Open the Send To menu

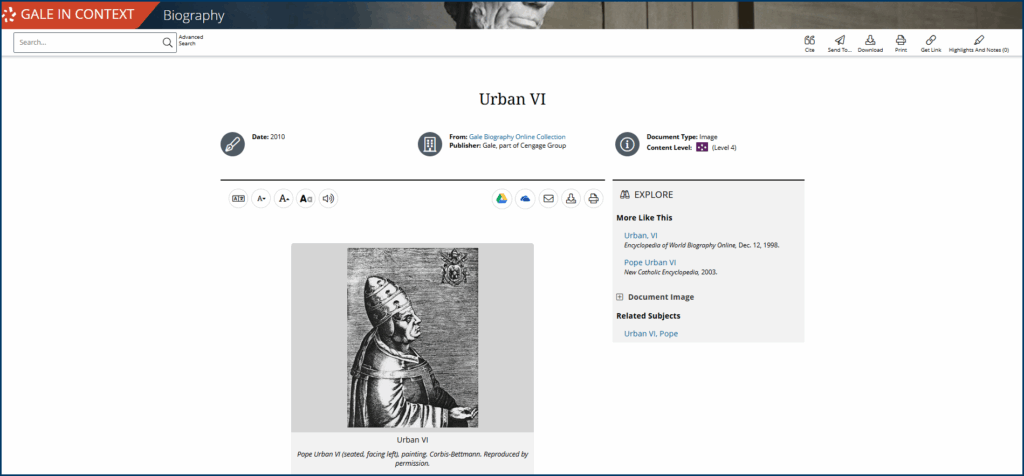(x=840, y=44)
